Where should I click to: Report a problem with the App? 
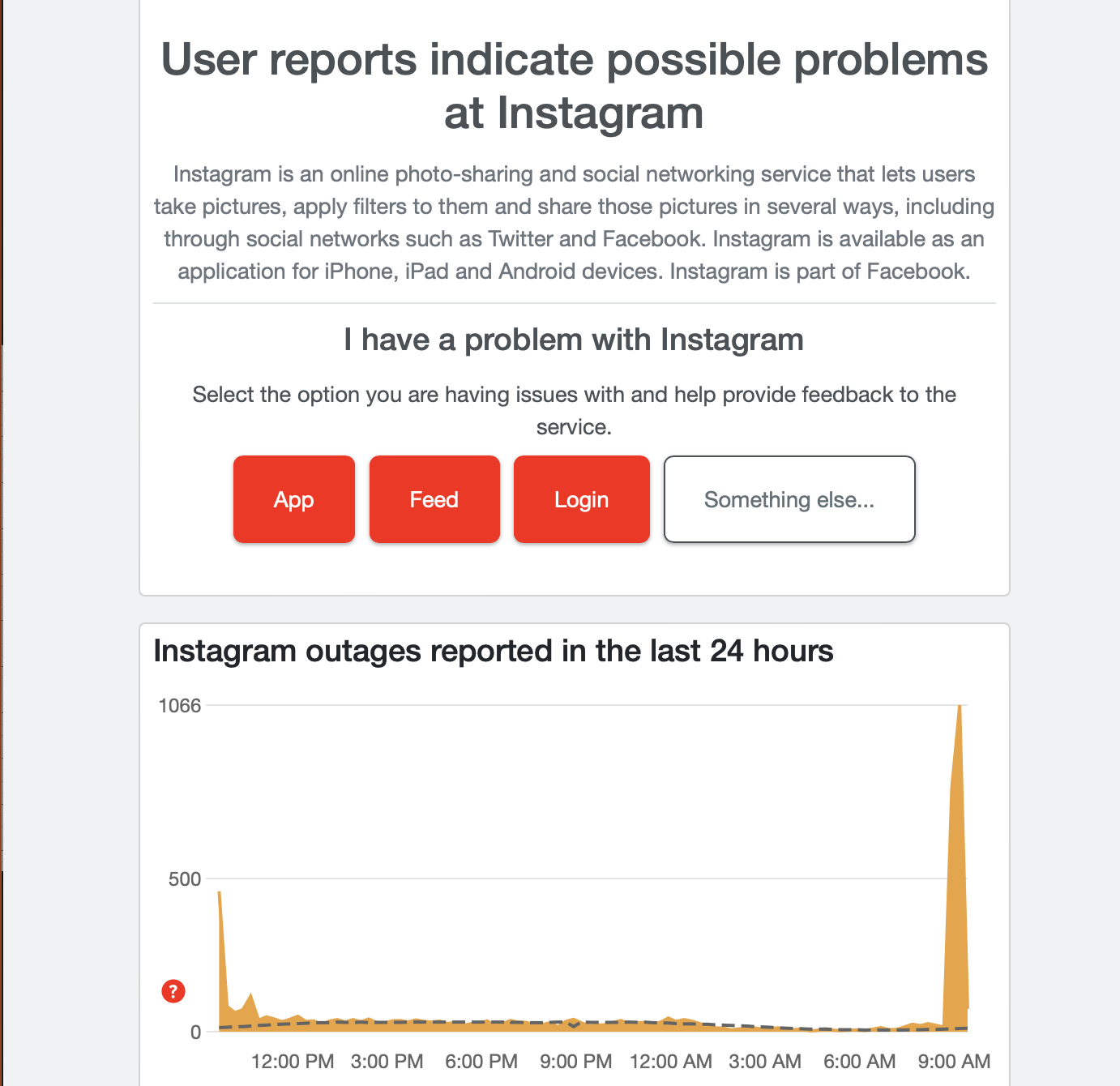click(294, 499)
